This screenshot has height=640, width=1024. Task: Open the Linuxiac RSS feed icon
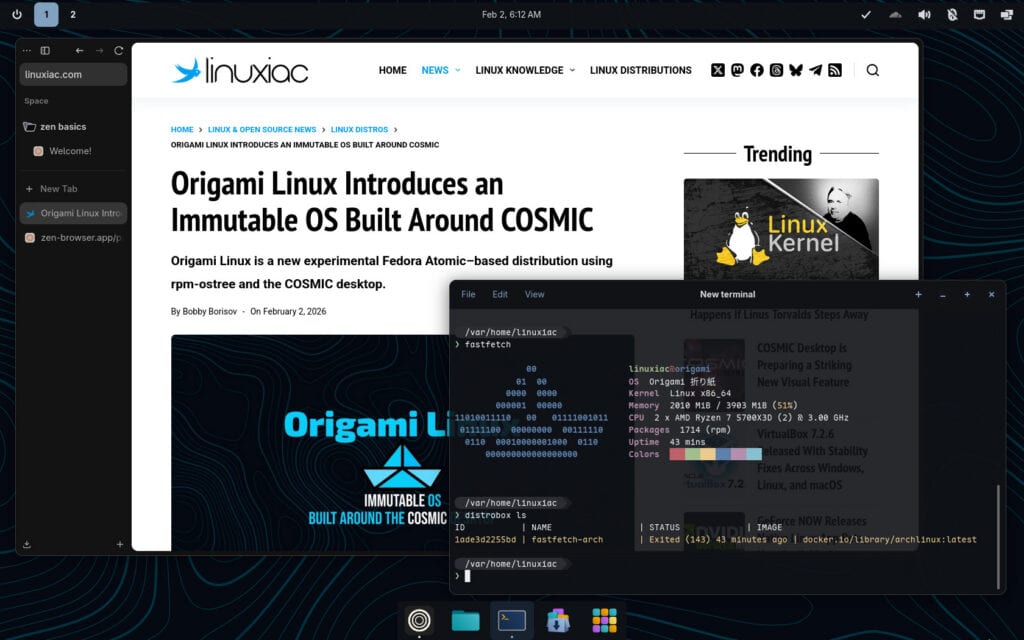coord(835,70)
